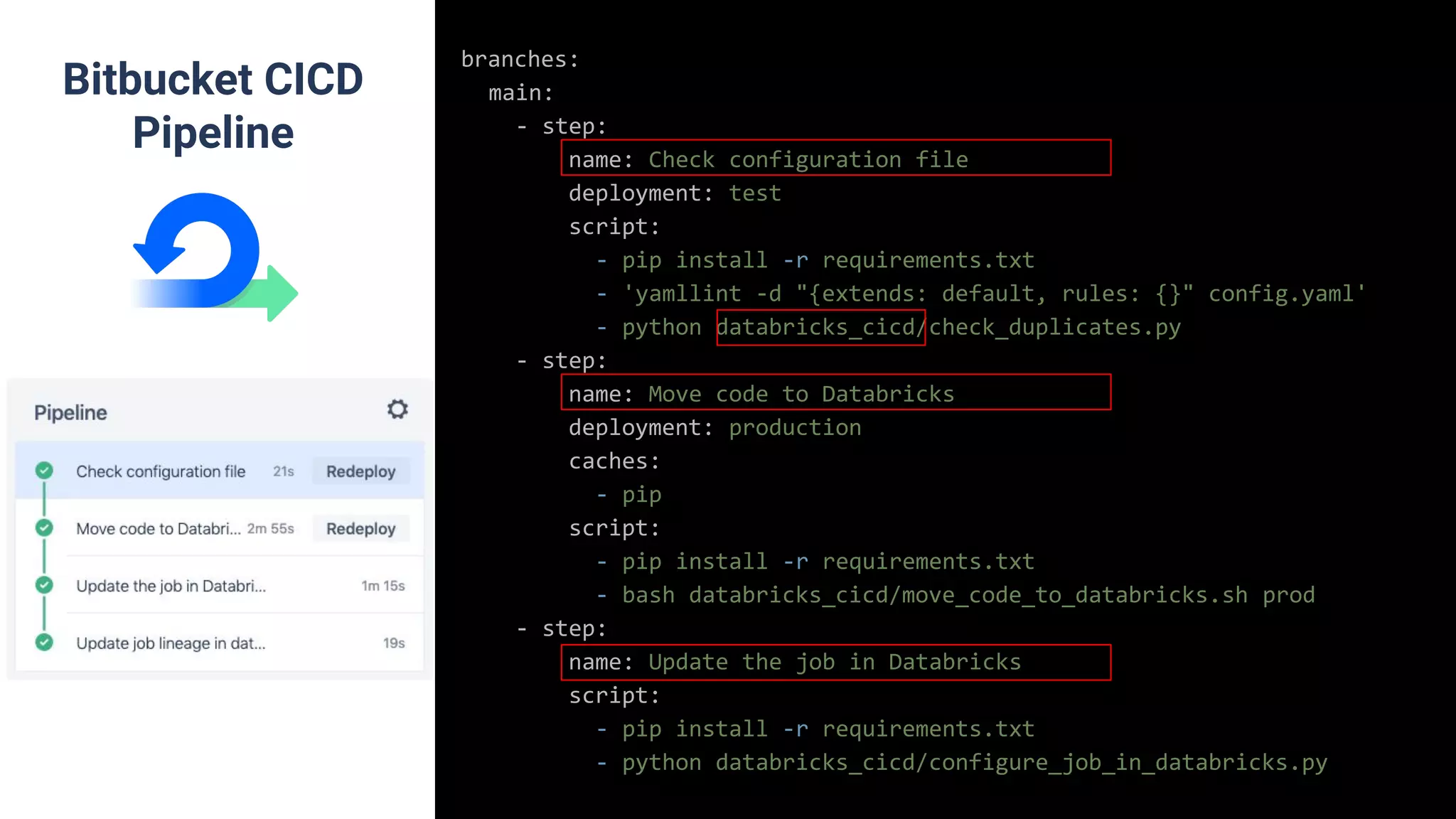This screenshot has height=819, width=1456.
Task: Open the Pipeline settings gear icon
Action: point(397,409)
